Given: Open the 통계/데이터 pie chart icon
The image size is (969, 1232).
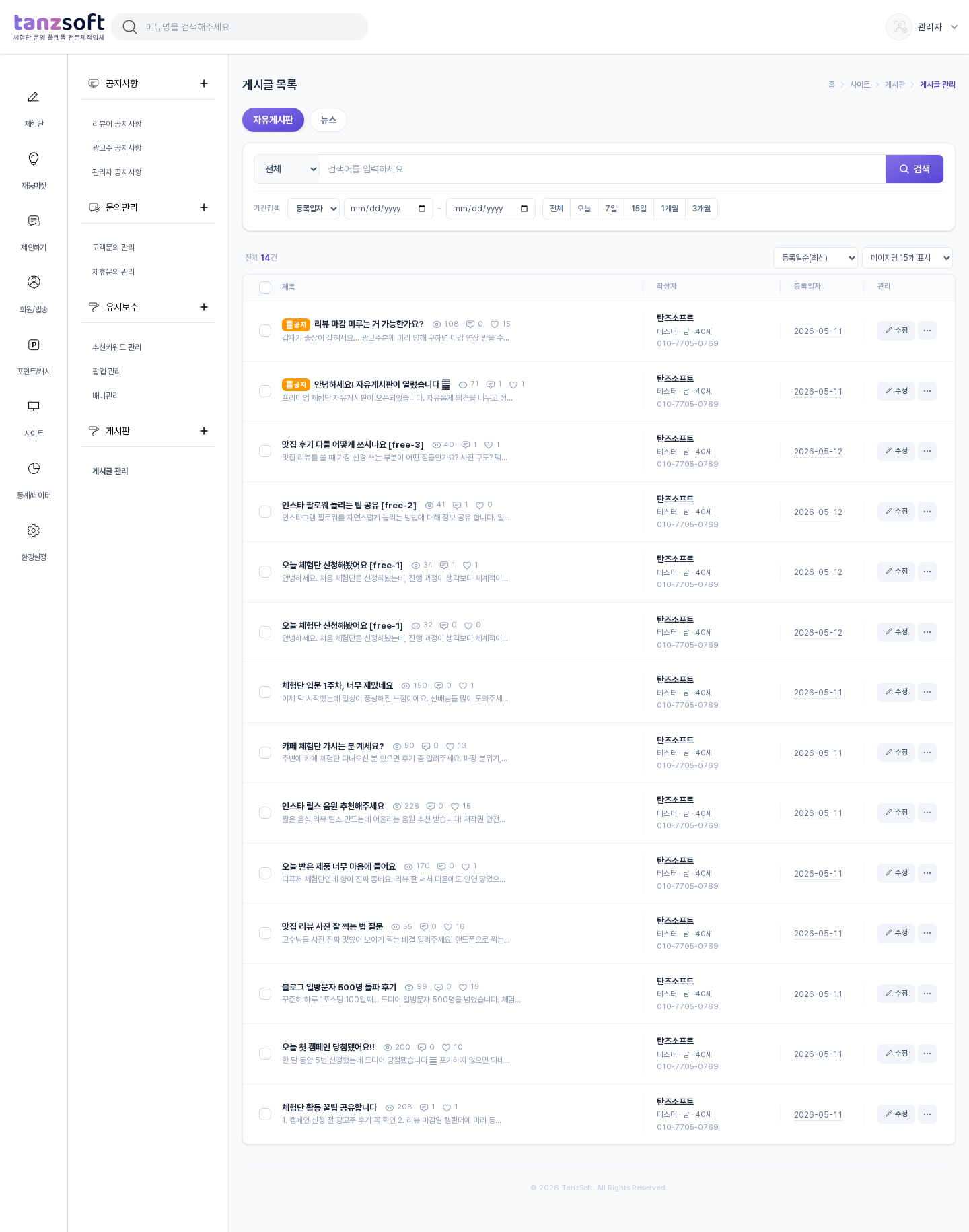Looking at the screenshot, I should 33,469.
